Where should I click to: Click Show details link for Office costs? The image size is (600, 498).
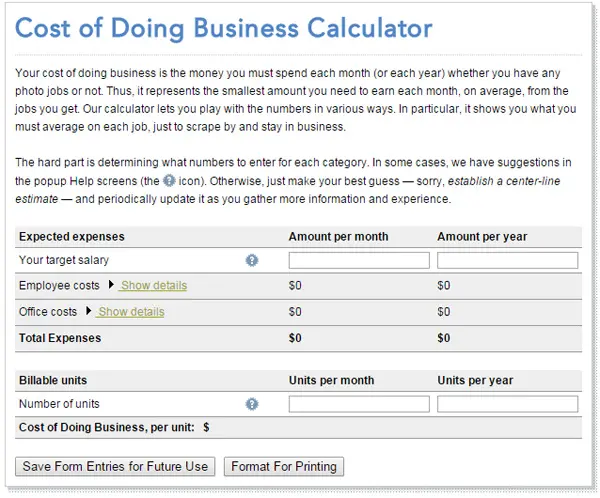[x=130, y=312]
